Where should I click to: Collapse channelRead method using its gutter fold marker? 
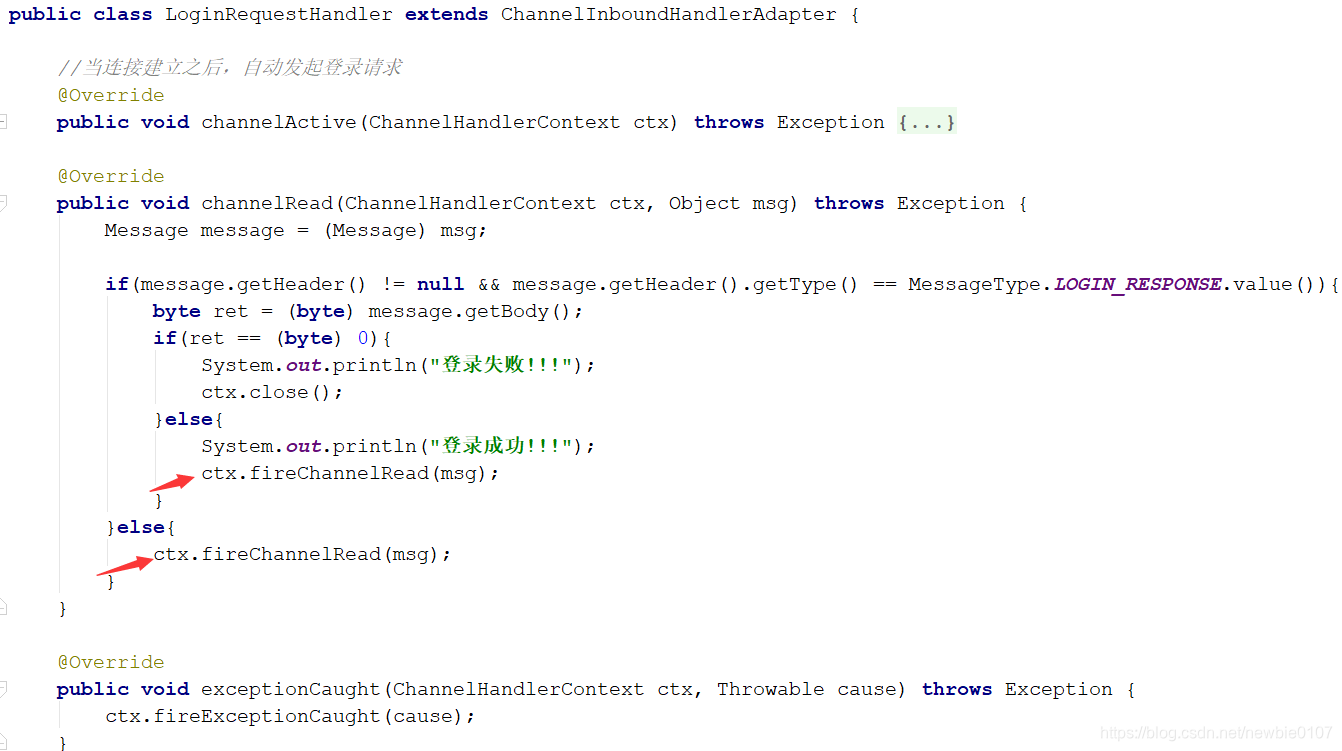click(x=3, y=203)
